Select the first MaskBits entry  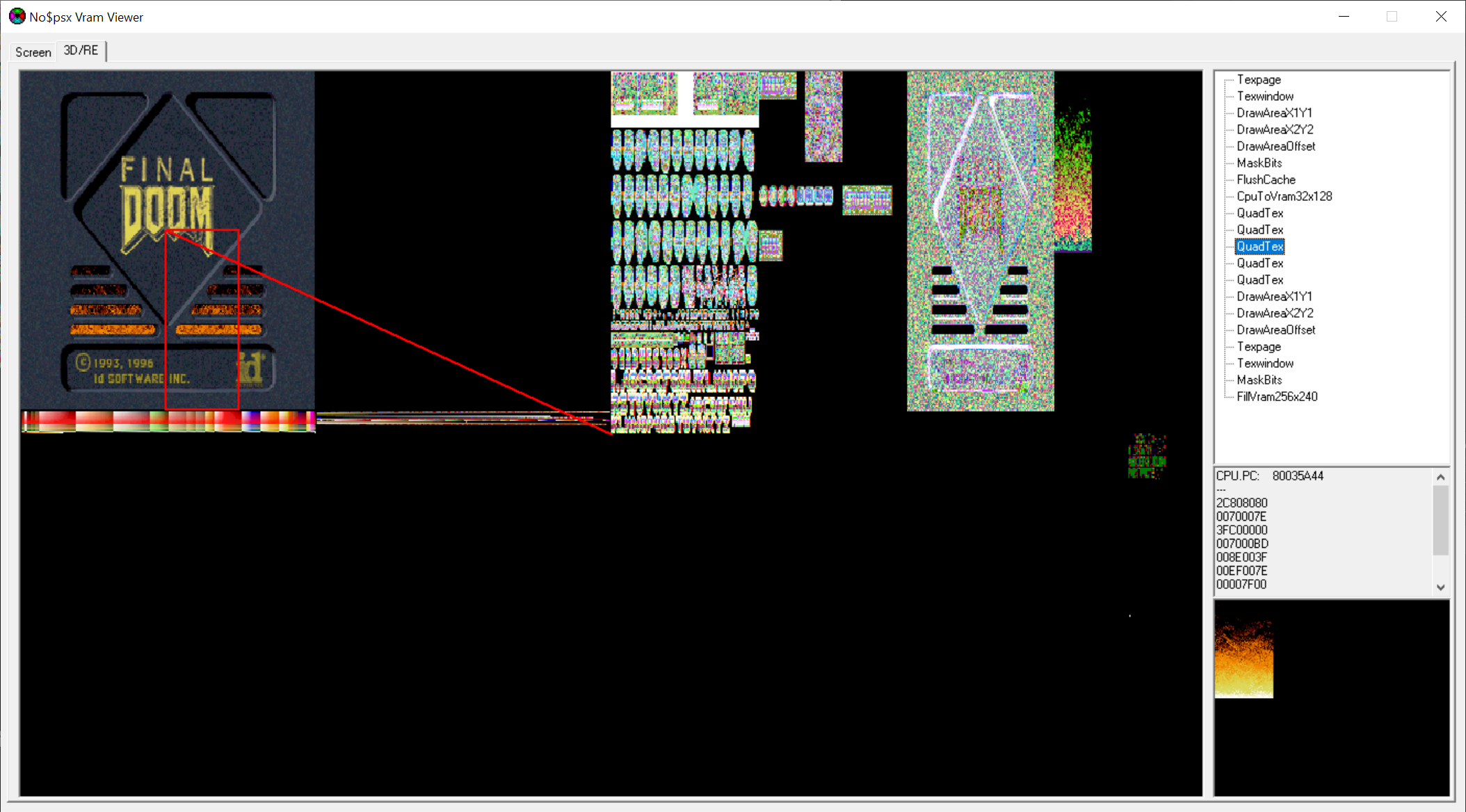click(1259, 163)
